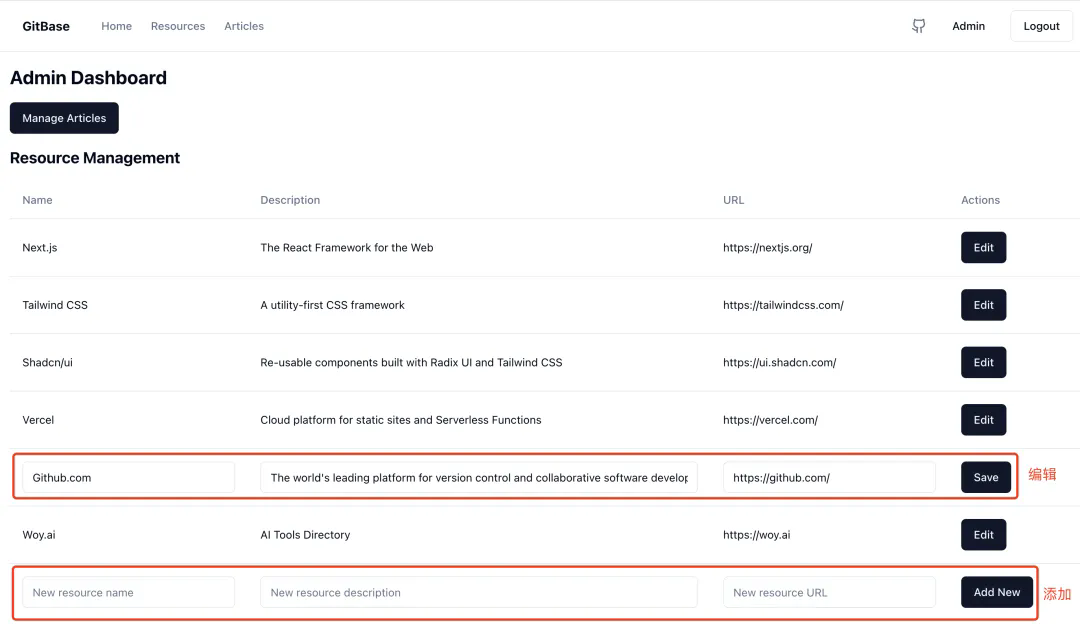The height and width of the screenshot is (624, 1080).
Task: Edit the Next.js resource row
Action: click(983, 247)
